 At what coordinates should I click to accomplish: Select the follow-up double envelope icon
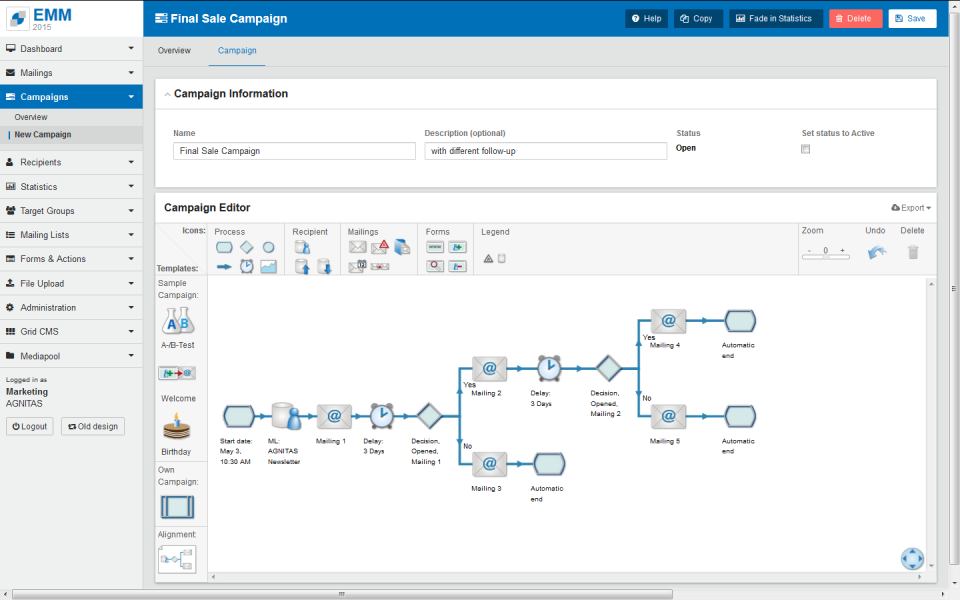click(x=380, y=267)
